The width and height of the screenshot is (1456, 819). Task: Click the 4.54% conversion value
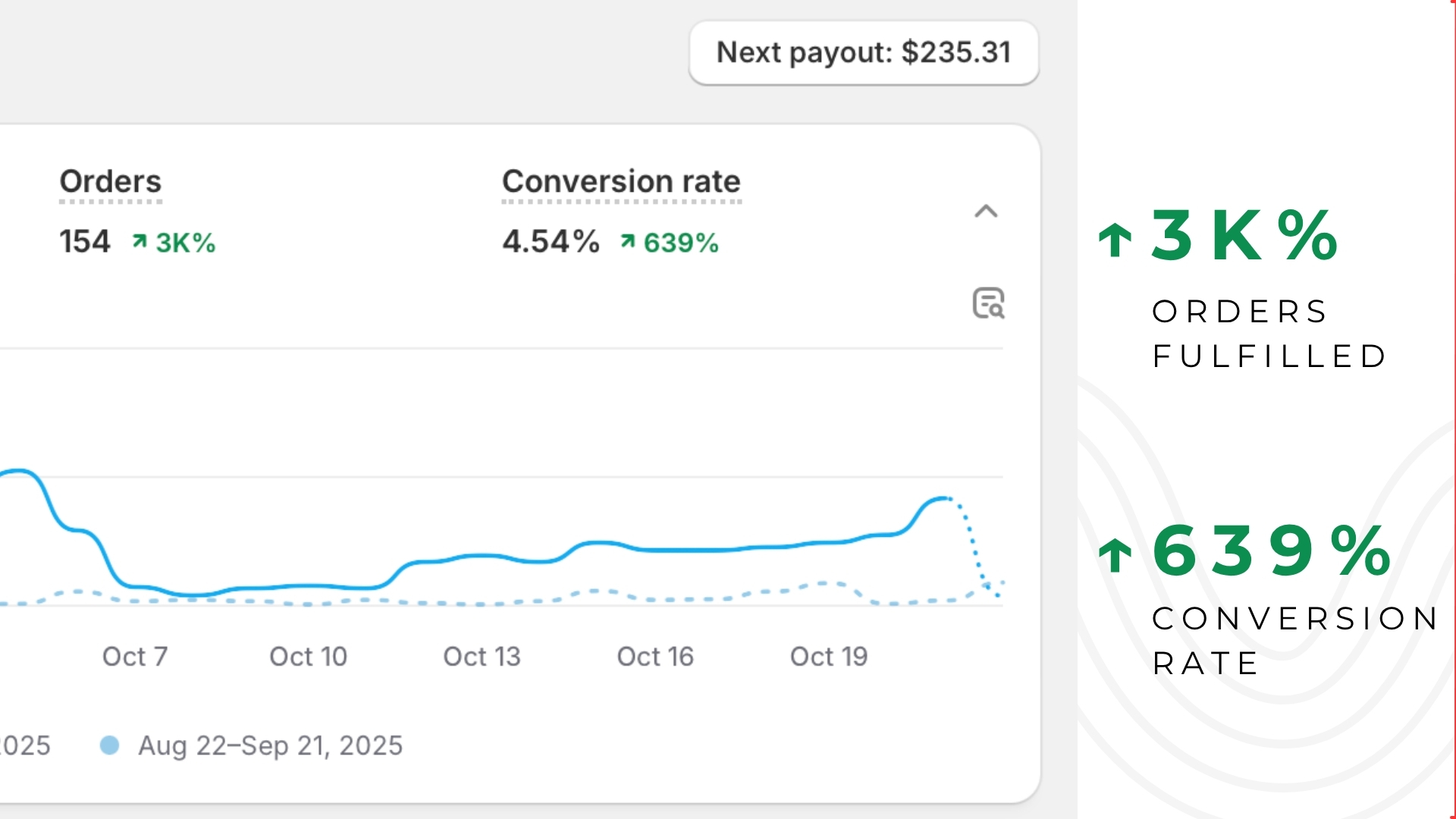[x=551, y=242]
